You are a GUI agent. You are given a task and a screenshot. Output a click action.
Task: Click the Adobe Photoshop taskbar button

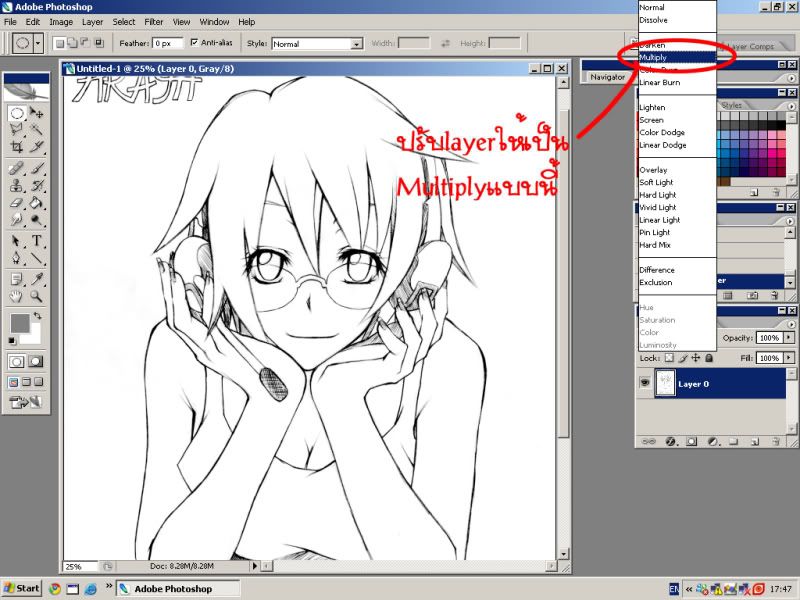[x=178, y=589]
